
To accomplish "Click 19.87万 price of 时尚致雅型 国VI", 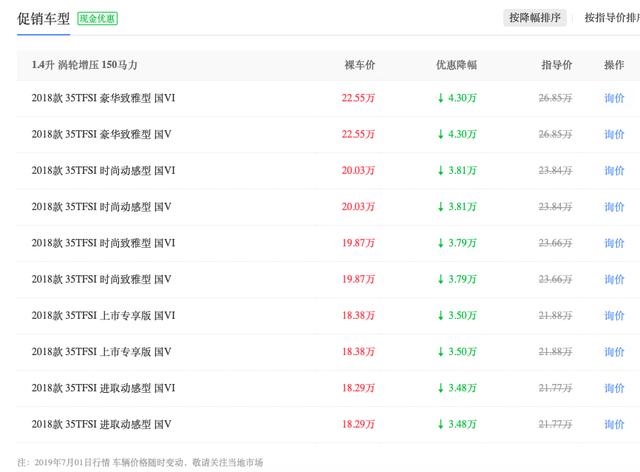I will coord(358,243).
